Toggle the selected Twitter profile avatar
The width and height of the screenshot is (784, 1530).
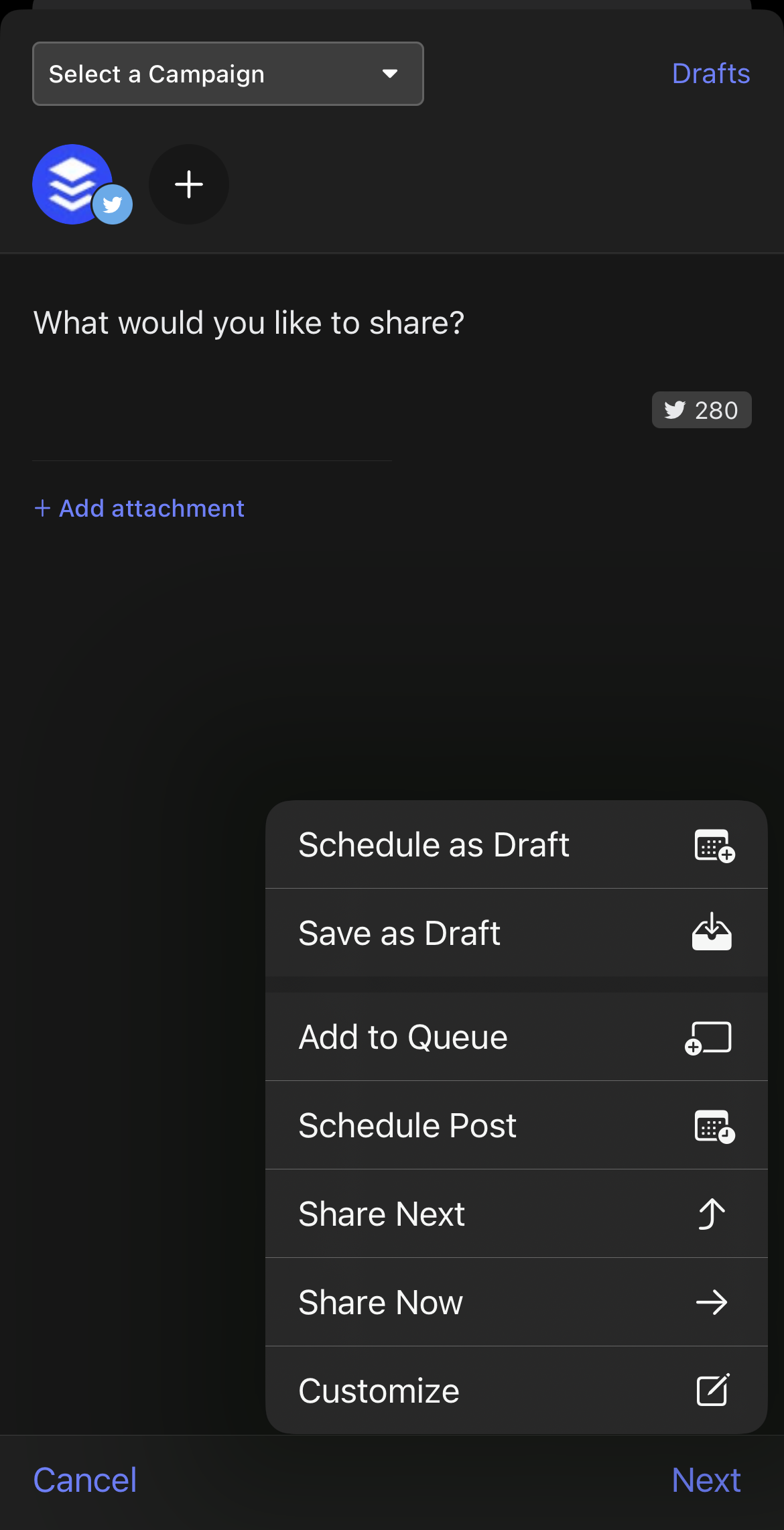tap(74, 184)
